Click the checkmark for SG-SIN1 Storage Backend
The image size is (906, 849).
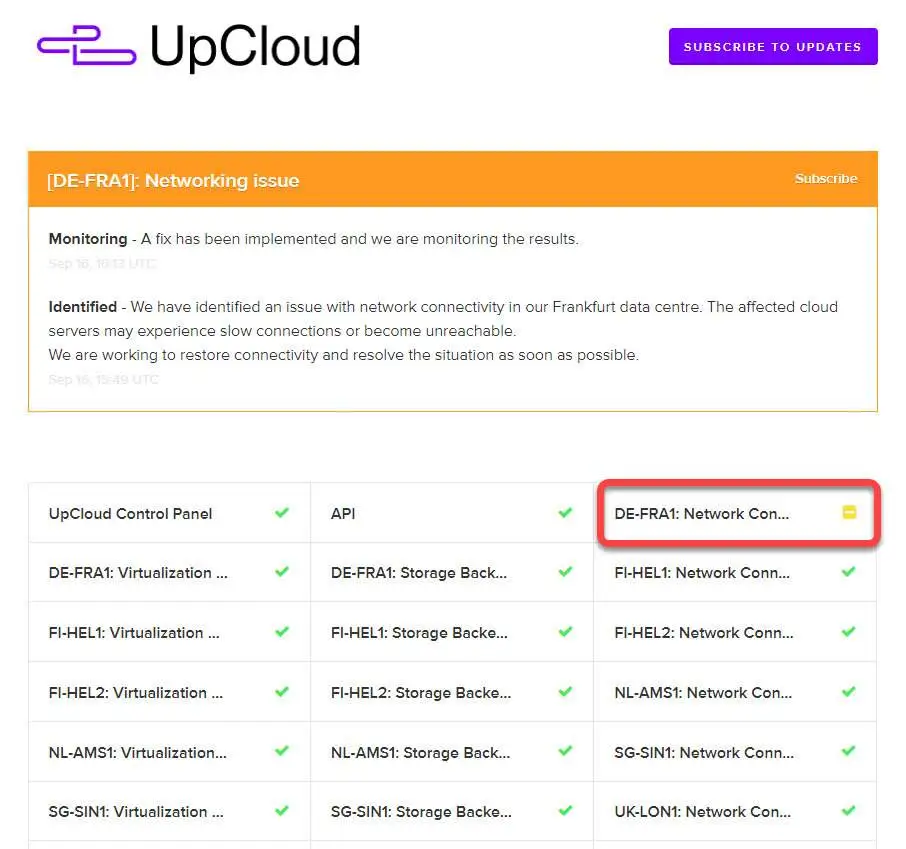(565, 810)
